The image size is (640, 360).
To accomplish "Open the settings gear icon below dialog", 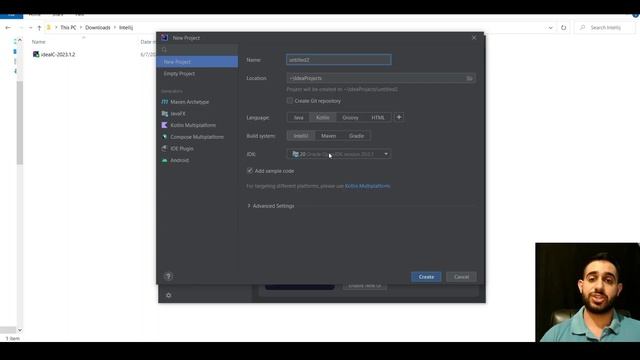I will click(169, 295).
